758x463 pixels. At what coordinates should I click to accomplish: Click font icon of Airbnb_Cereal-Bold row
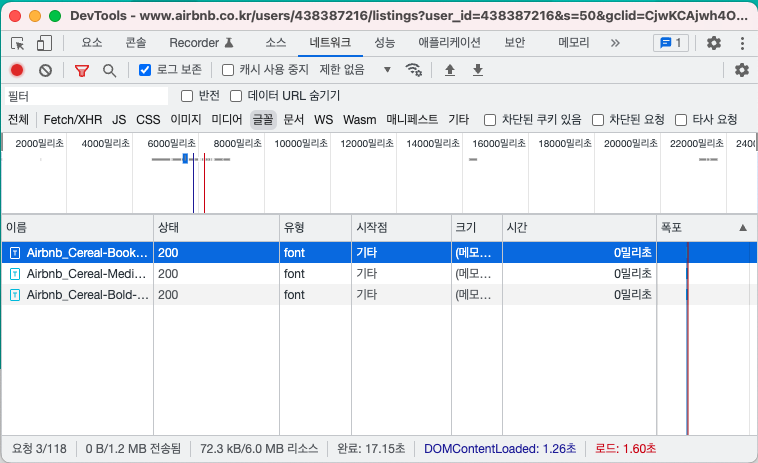[15, 295]
